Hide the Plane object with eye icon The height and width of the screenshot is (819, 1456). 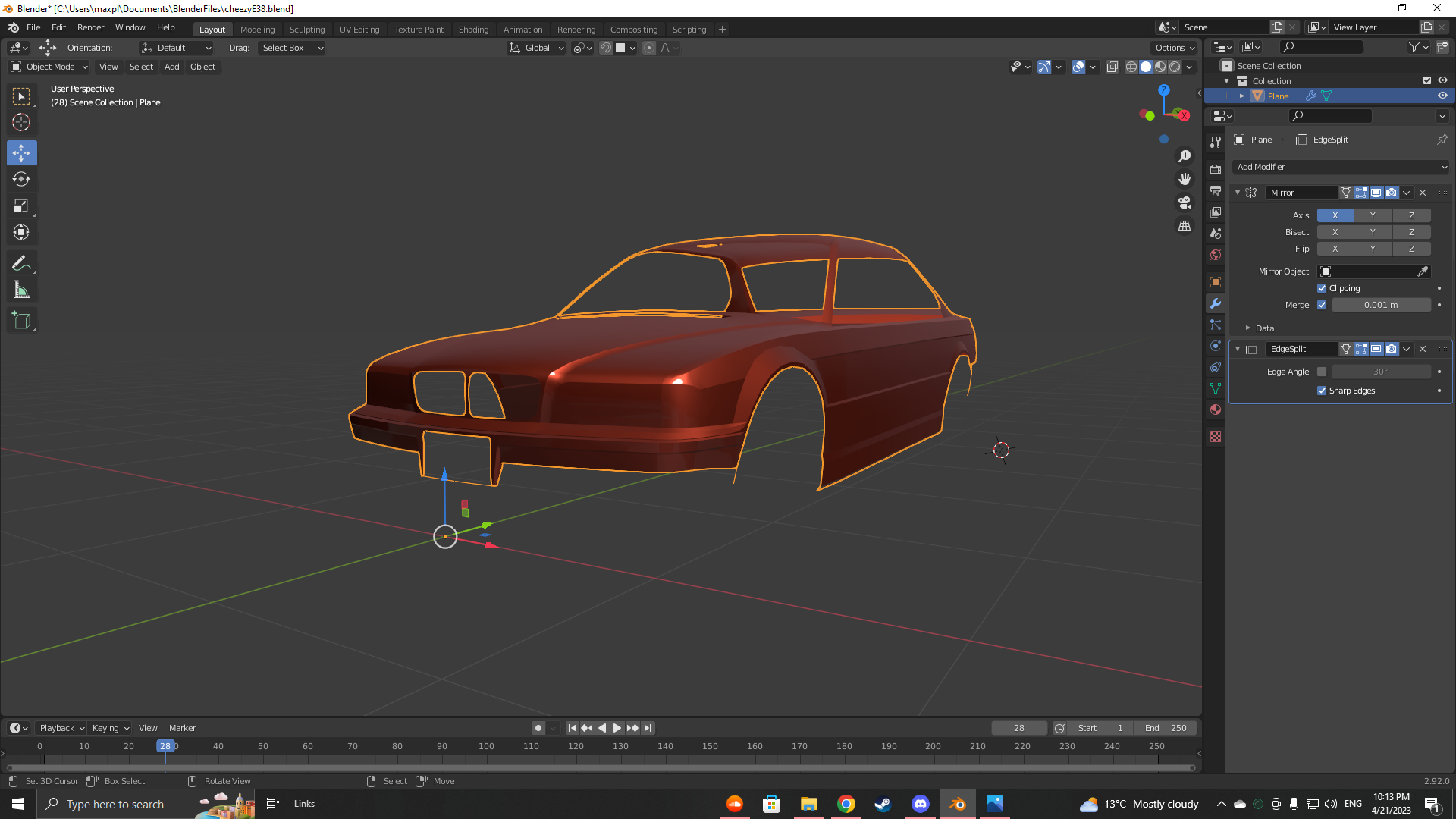click(1442, 96)
